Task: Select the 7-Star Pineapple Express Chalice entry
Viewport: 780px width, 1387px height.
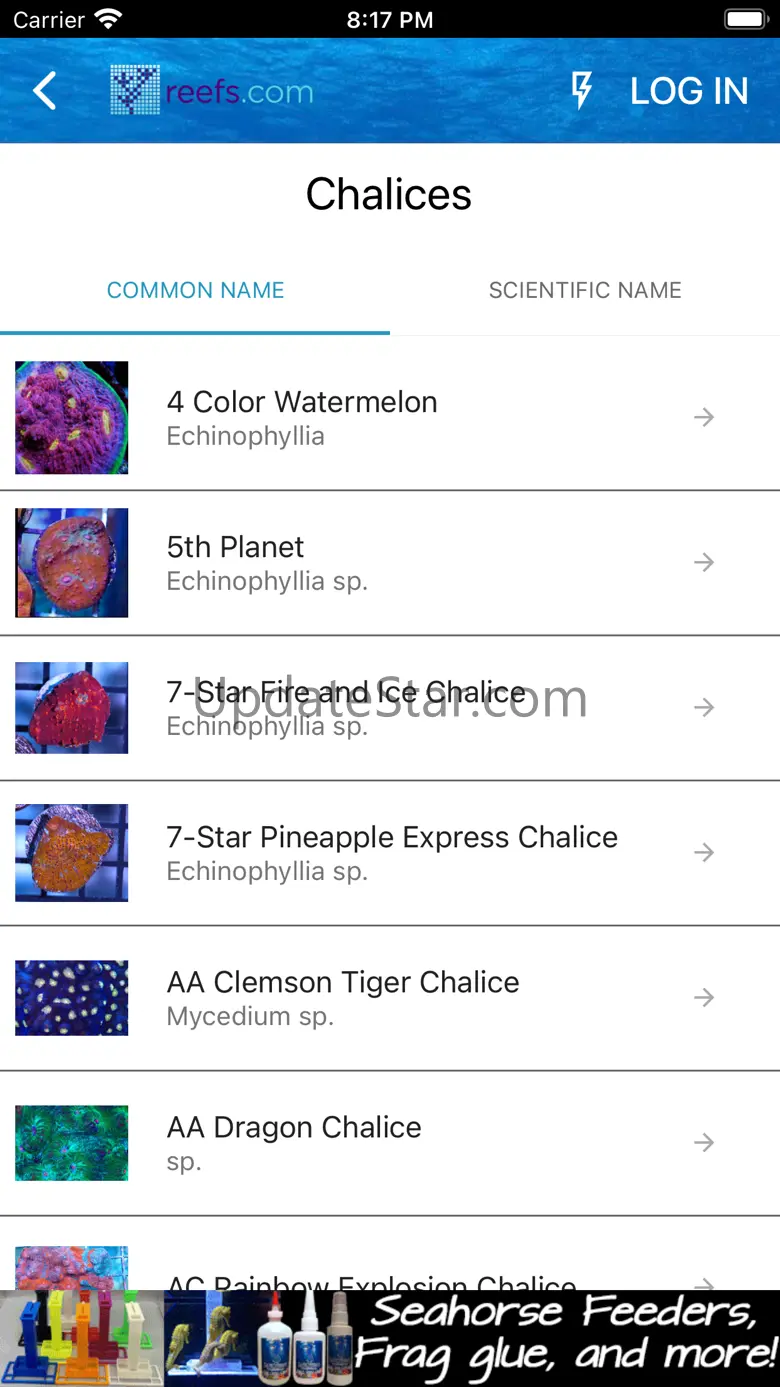Action: click(x=392, y=852)
